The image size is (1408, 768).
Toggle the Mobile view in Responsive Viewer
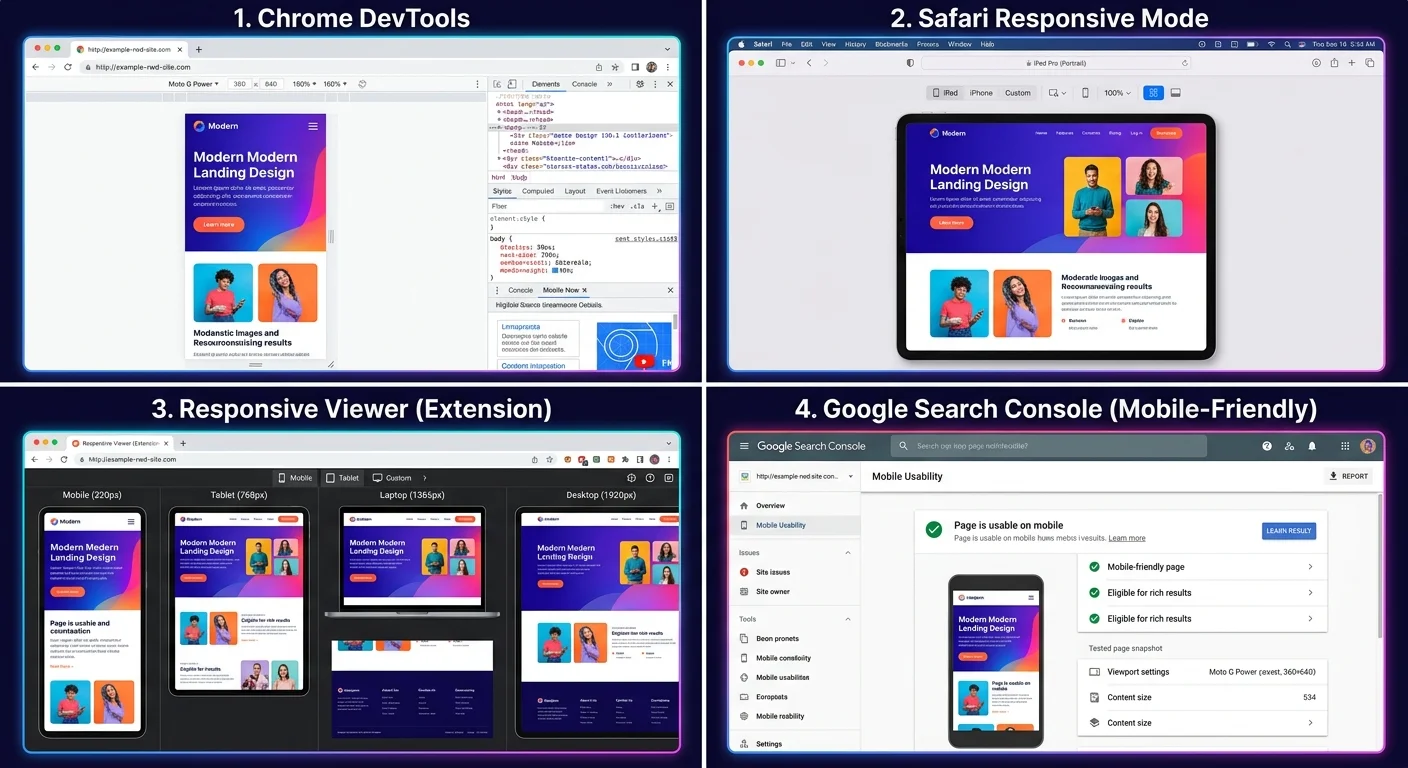(x=295, y=478)
